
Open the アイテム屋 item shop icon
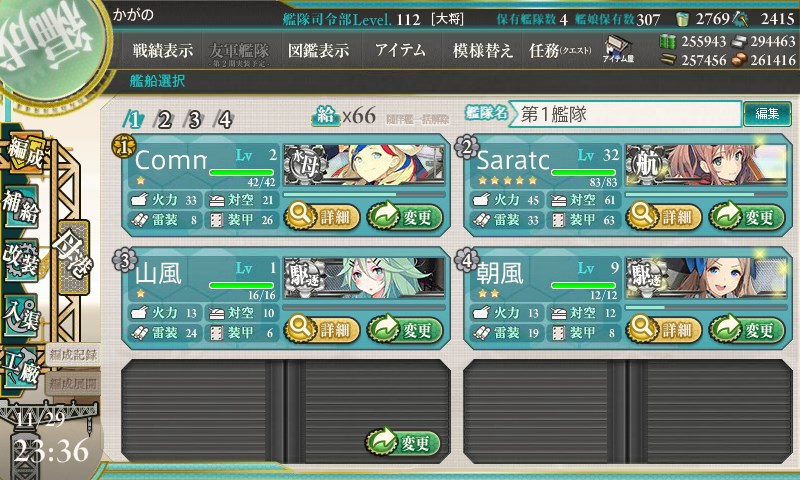pyautogui.click(x=618, y=49)
